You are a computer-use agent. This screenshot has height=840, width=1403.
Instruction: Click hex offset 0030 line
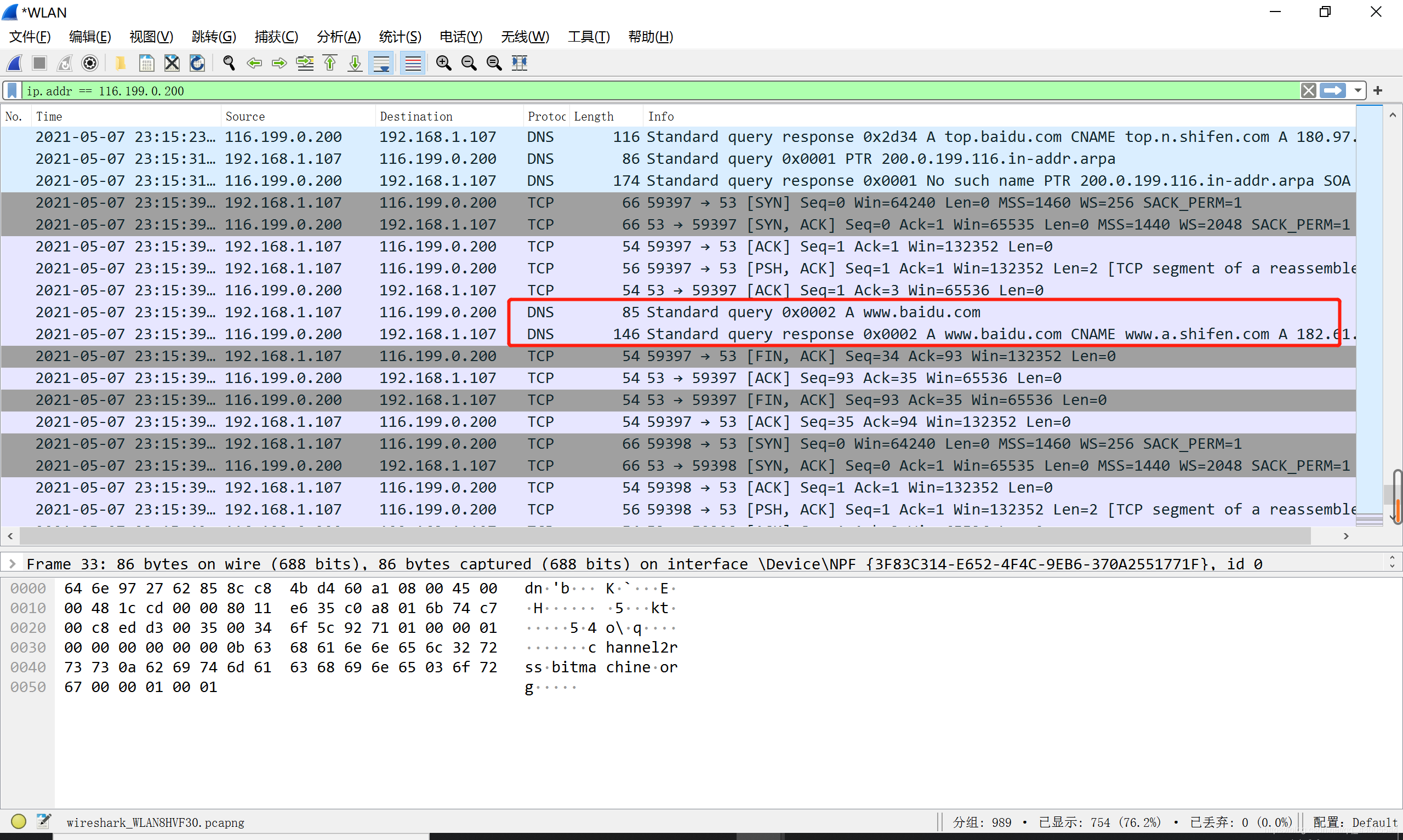[x=28, y=648]
